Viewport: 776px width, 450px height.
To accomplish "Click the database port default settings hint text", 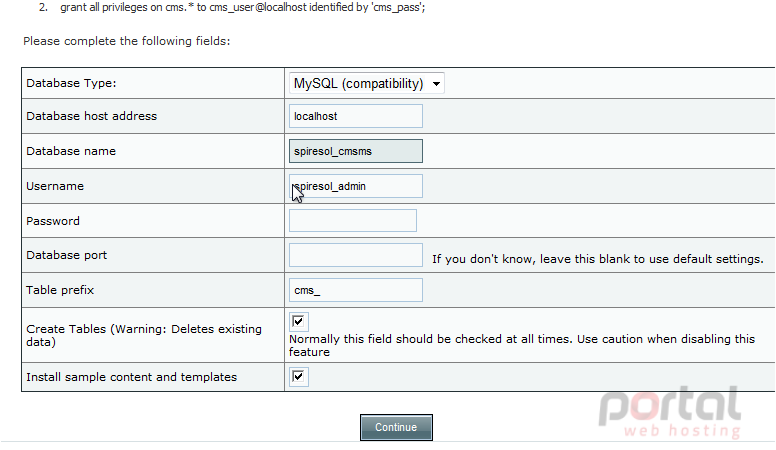I will 598,259.
